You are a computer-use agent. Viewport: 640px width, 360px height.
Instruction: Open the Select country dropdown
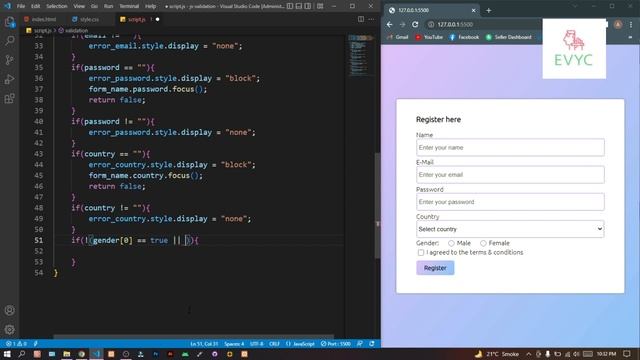[x=510, y=229]
